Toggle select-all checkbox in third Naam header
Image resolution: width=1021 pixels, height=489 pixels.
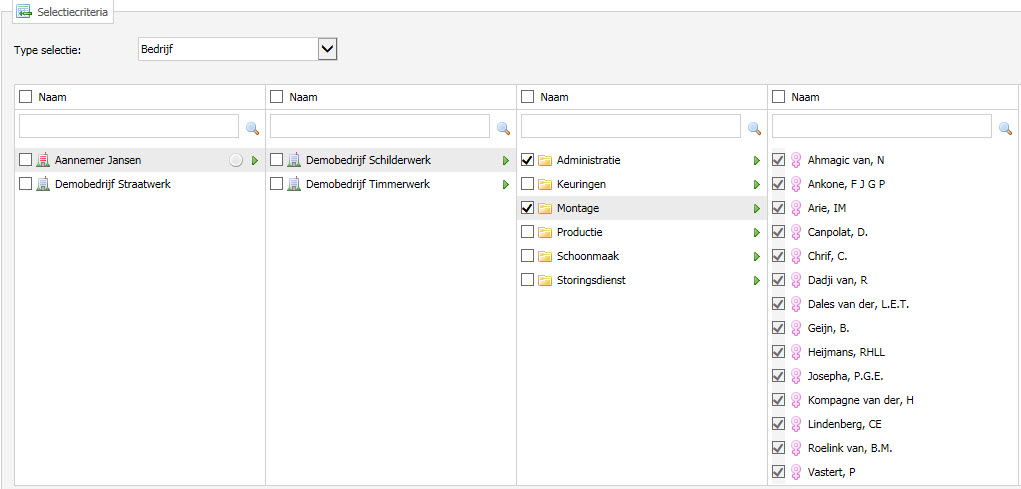point(528,97)
